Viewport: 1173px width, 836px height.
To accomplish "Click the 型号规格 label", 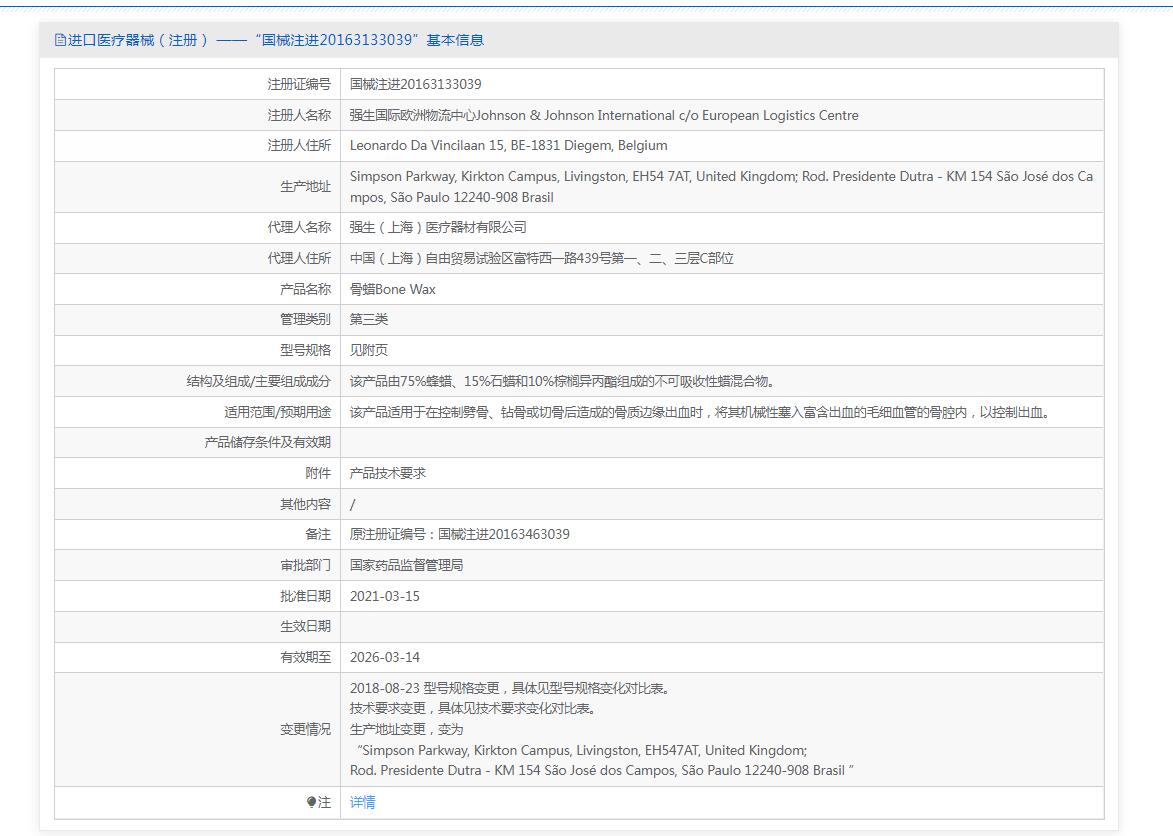I will [x=305, y=351].
